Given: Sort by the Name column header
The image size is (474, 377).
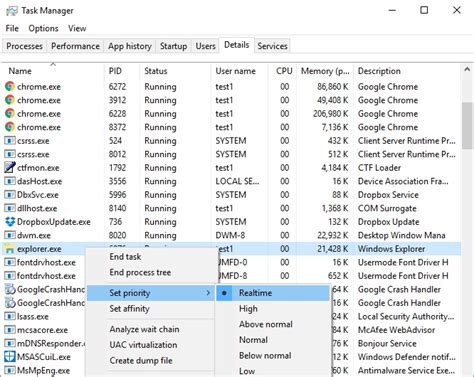Looking at the screenshot, I should 53,71.
